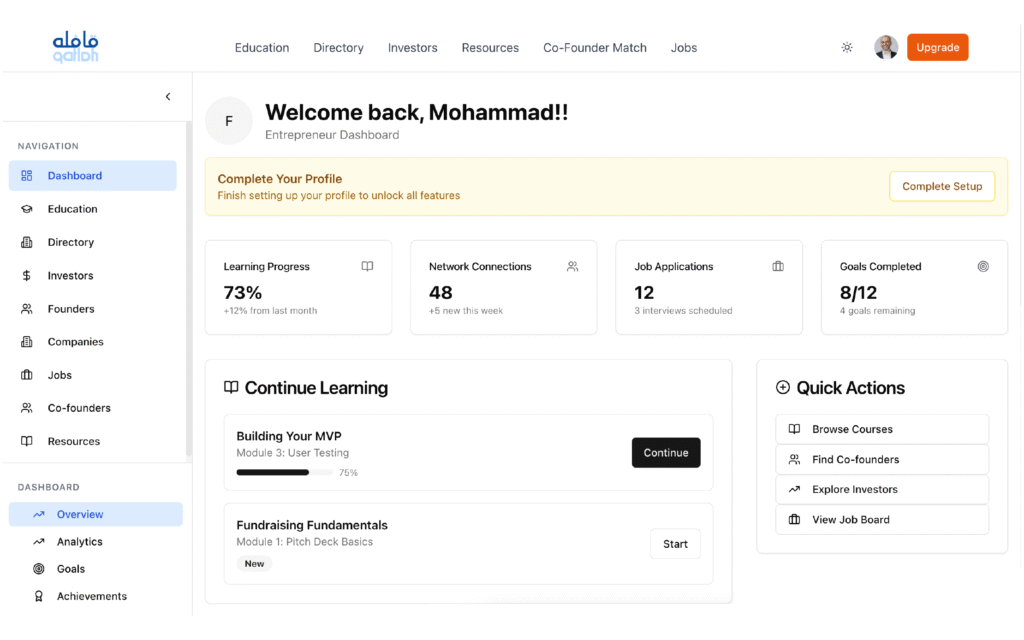The width and height of the screenshot is (1024, 640).
Task: Switch to the Analytics dashboard view
Action: [80, 542]
